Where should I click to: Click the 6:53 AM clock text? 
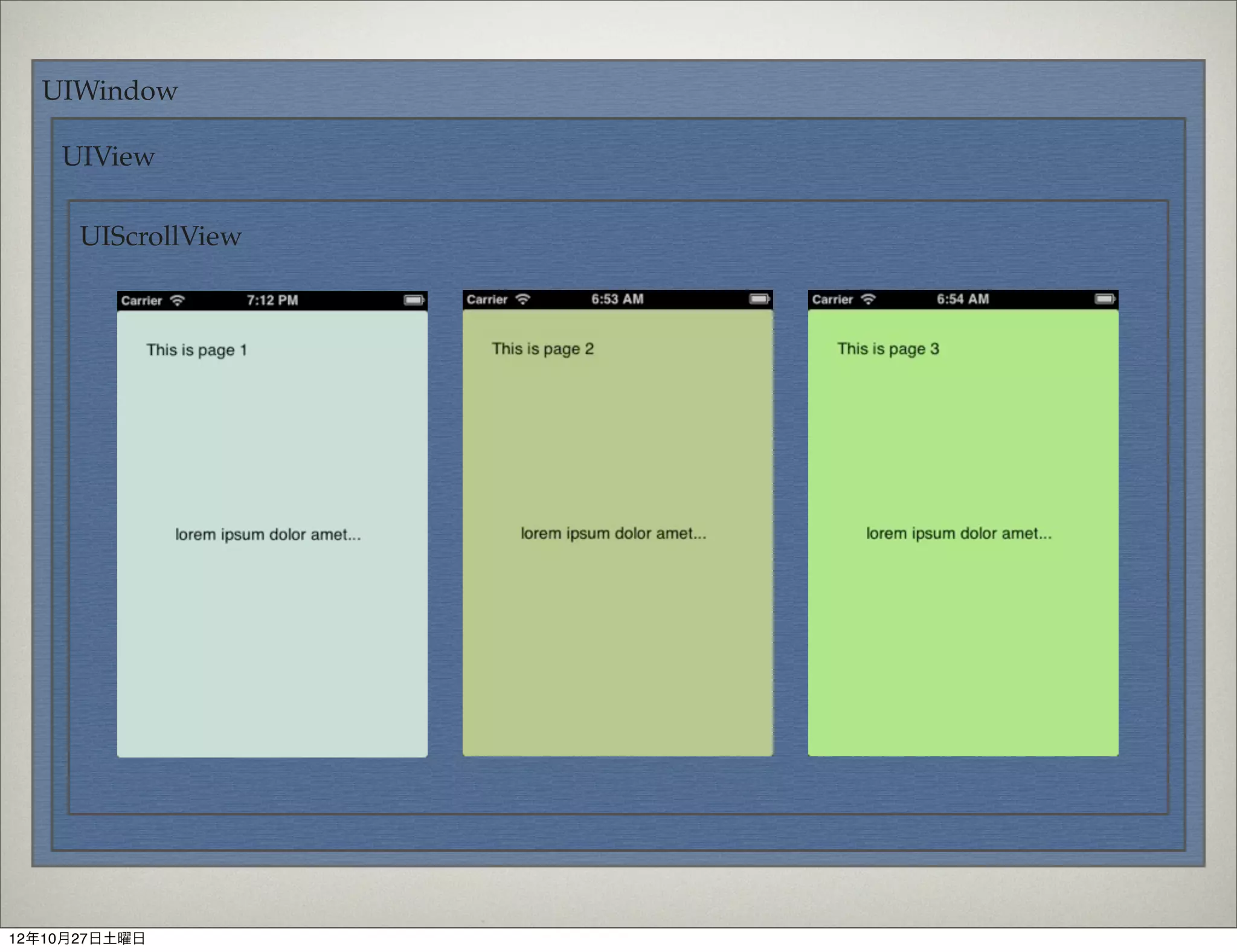(x=617, y=299)
